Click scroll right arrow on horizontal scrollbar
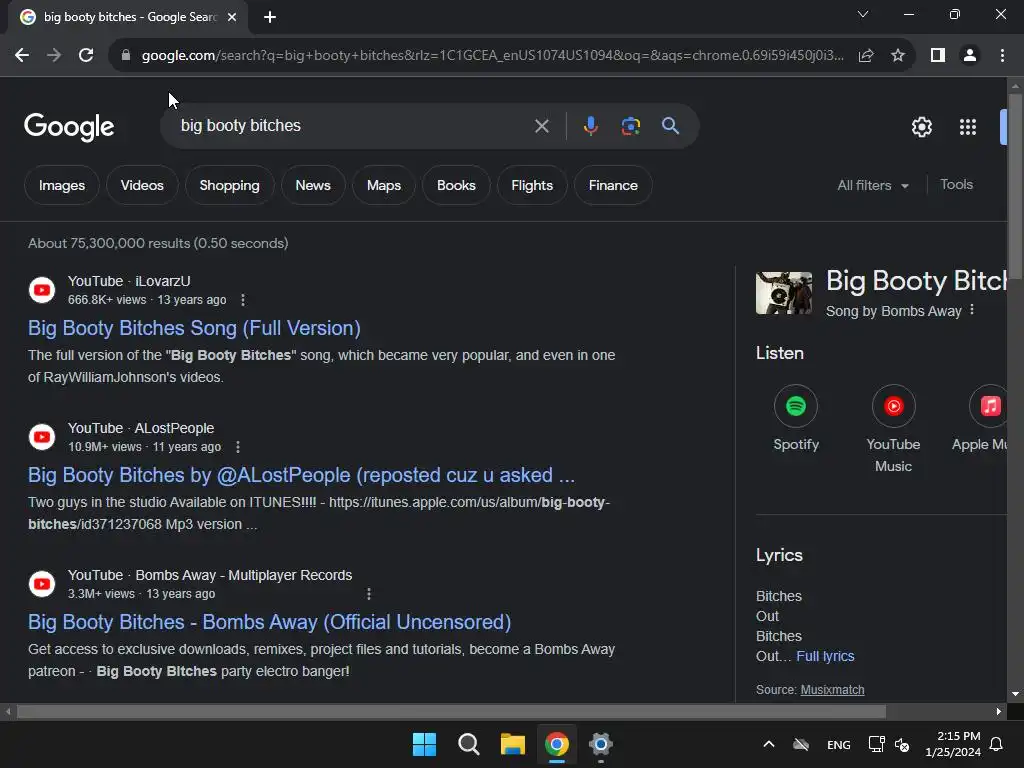Image resolution: width=1024 pixels, height=768 pixels. click(x=999, y=711)
